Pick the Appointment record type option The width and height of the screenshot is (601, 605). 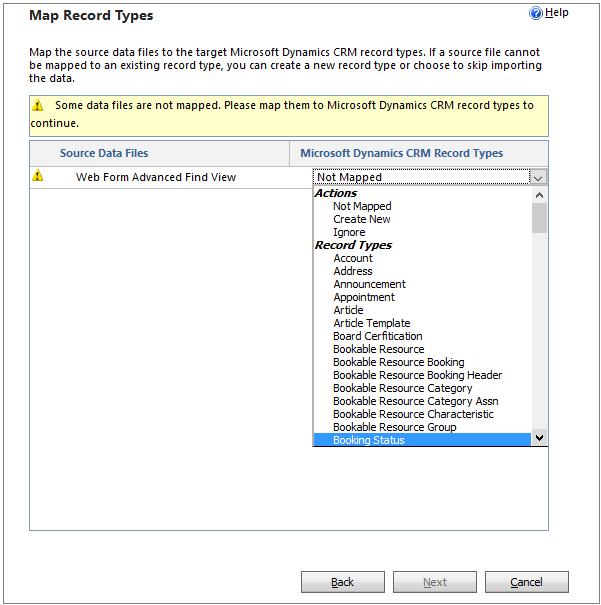364,297
